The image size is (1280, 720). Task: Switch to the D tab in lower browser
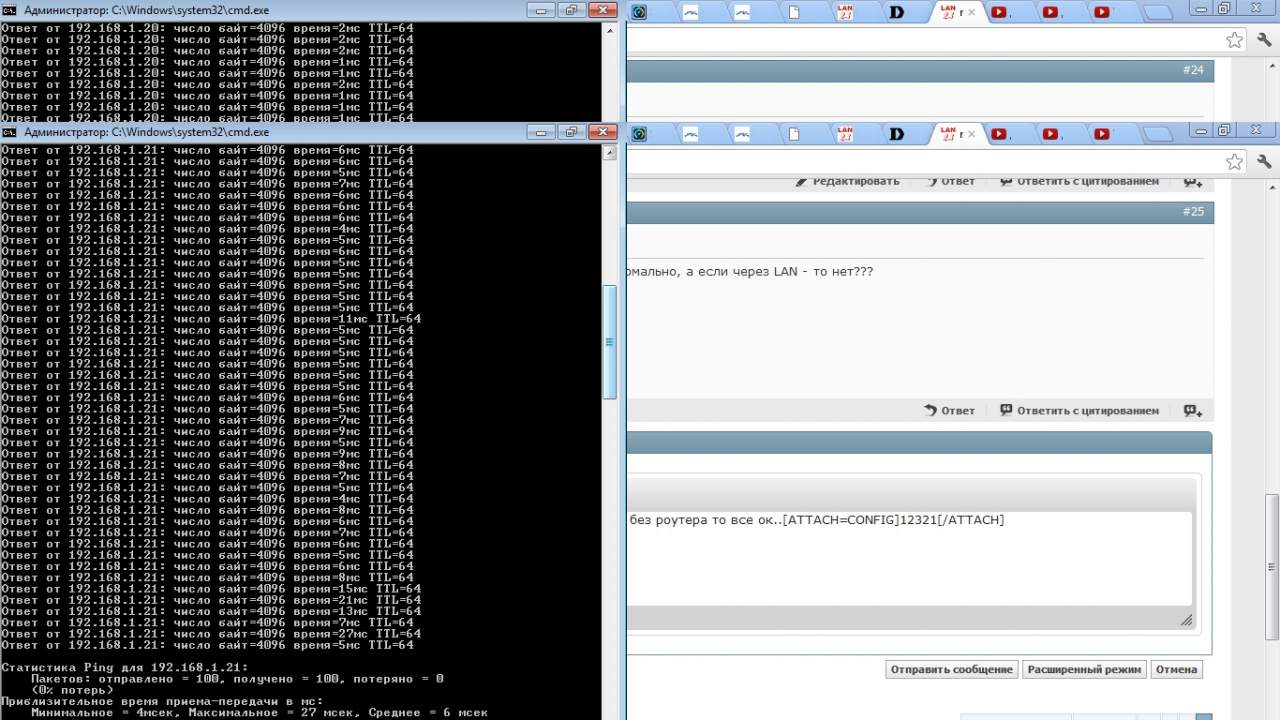pyautogui.click(x=897, y=134)
